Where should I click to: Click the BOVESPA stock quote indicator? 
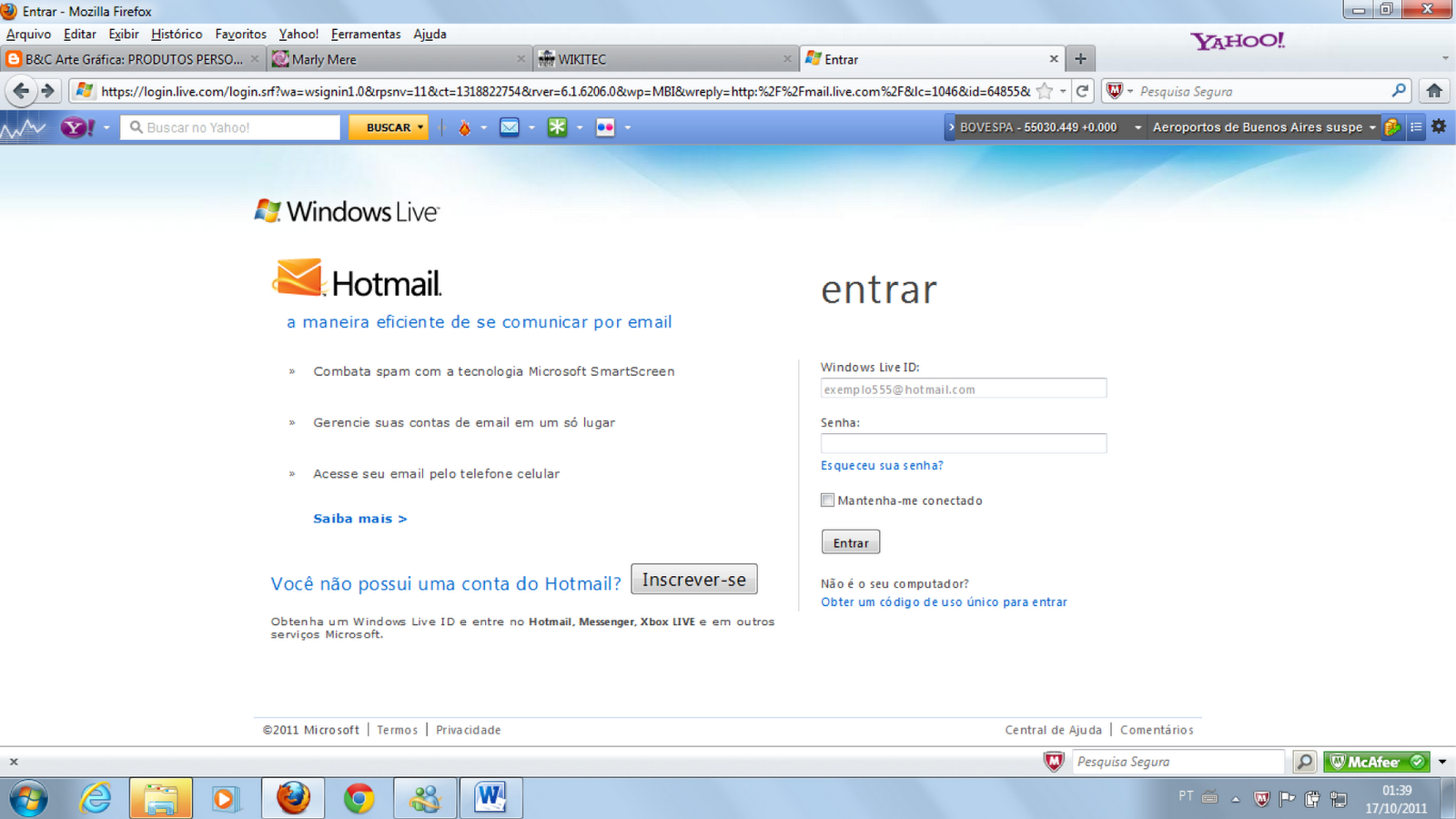coord(1037,127)
